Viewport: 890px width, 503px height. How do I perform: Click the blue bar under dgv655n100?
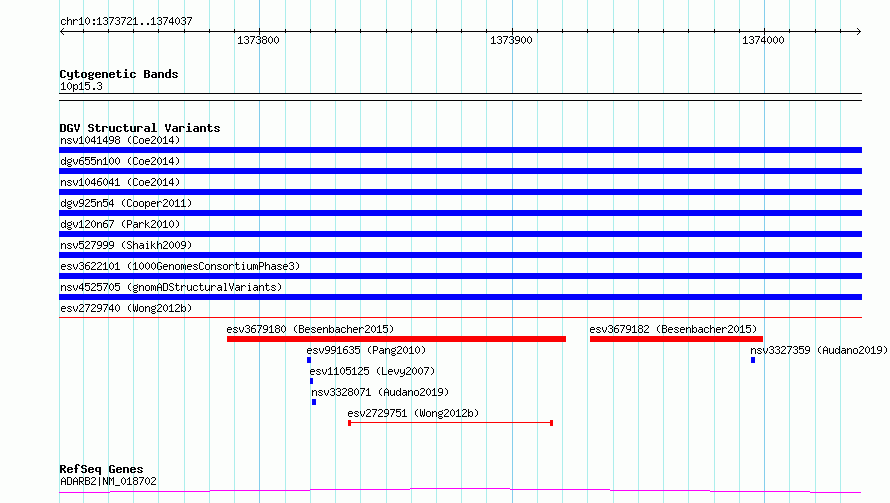[x=460, y=171]
